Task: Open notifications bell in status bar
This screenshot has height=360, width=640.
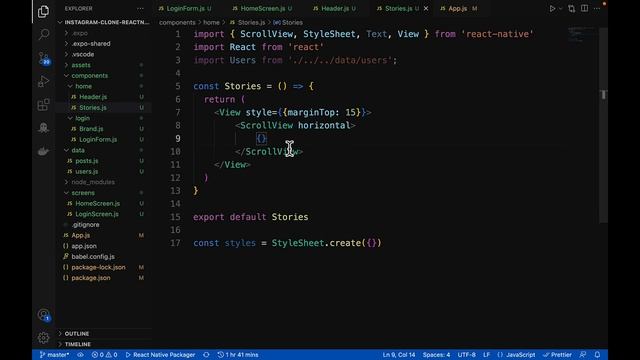Action: coord(597,355)
